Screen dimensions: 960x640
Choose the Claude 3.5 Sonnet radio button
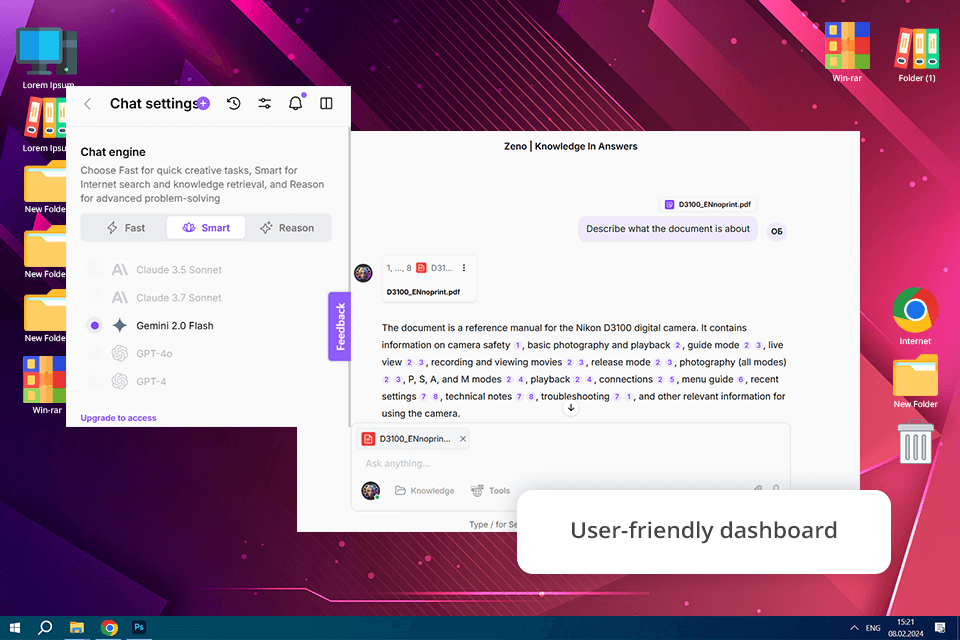pos(94,269)
